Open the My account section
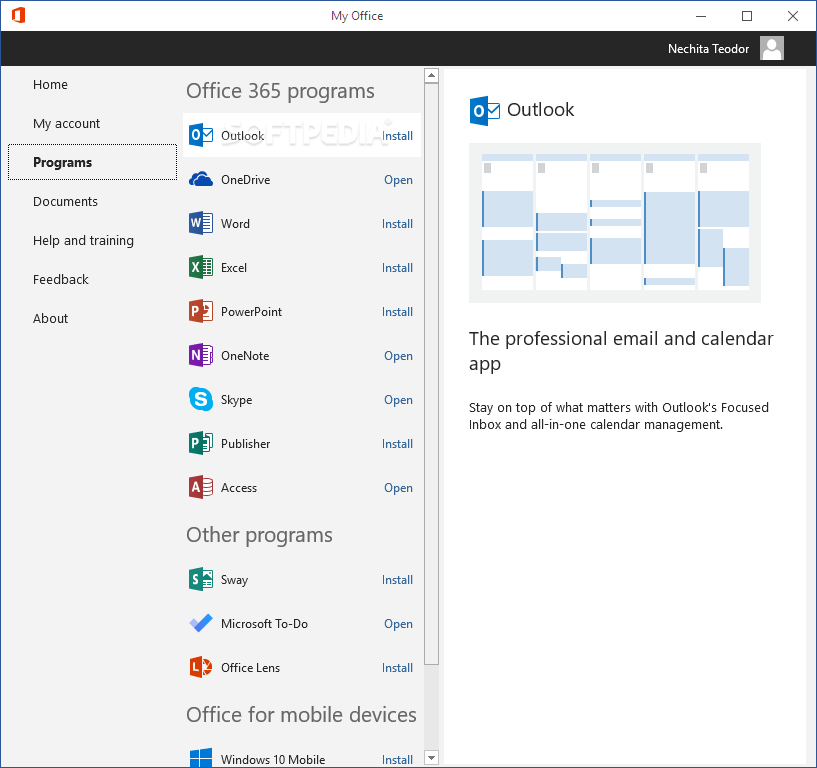The width and height of the screenshot is (817, 768). tap(66, 123)
